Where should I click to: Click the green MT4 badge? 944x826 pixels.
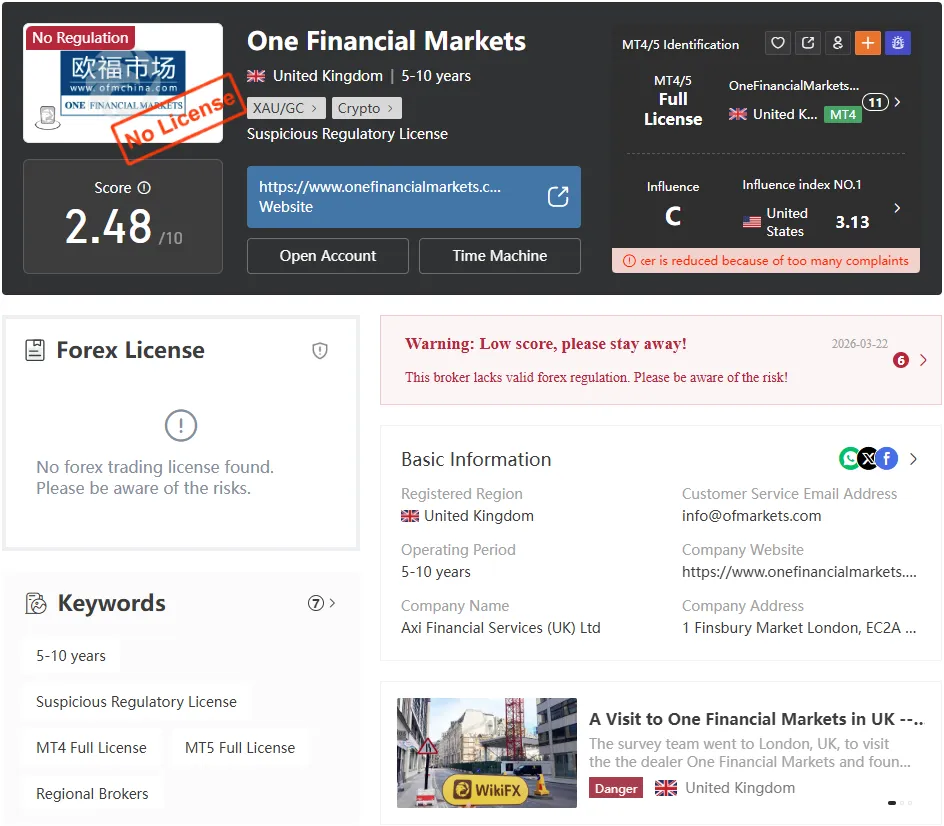point(843,114)
